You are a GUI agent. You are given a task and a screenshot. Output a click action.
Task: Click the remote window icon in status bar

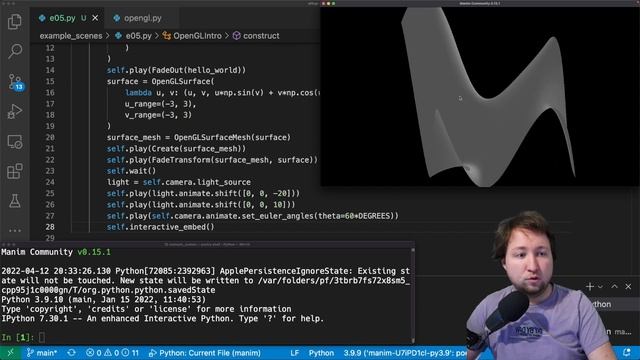point(10,353)
